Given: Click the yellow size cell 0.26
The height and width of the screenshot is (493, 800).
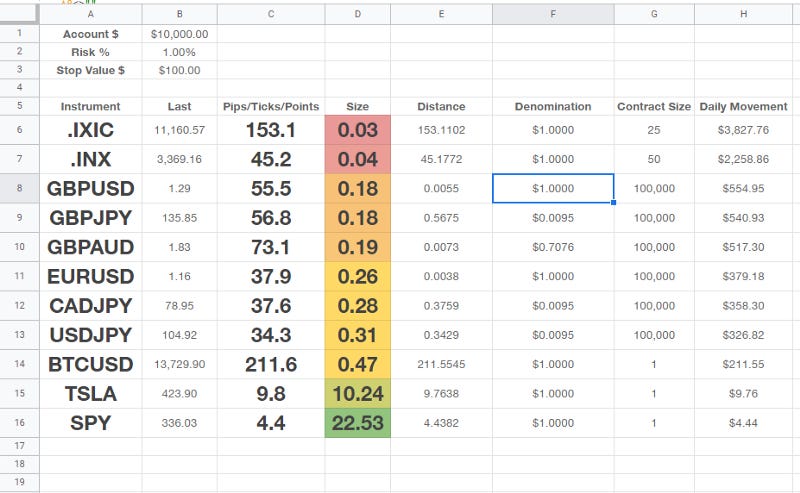Looking at the screenshot, I should click(358, 277).
